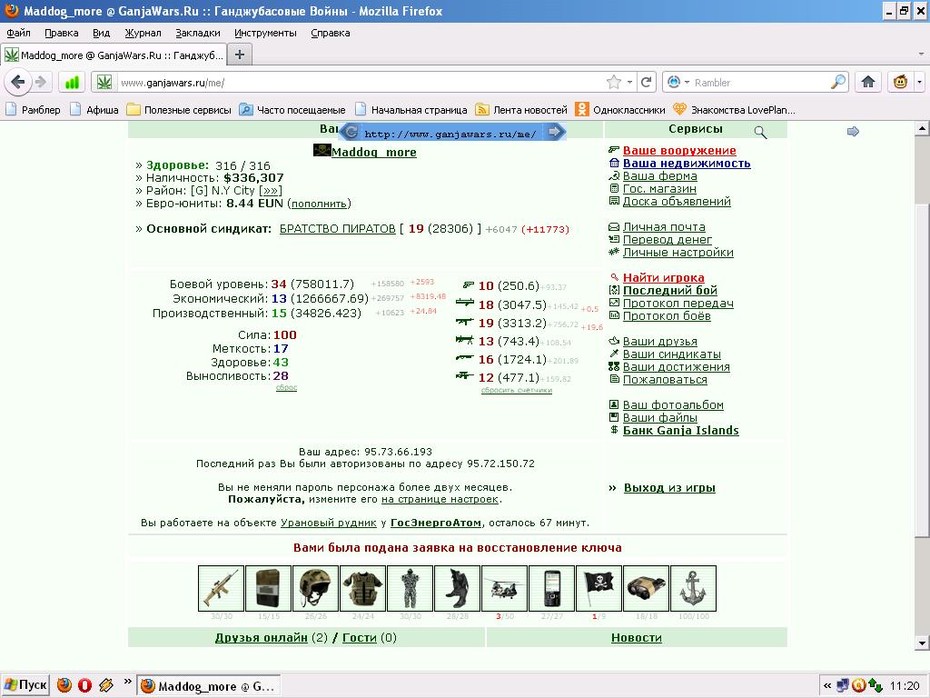Open Друзья онлайн link
Screen dimensions: 930x698
tap(261, 638)
